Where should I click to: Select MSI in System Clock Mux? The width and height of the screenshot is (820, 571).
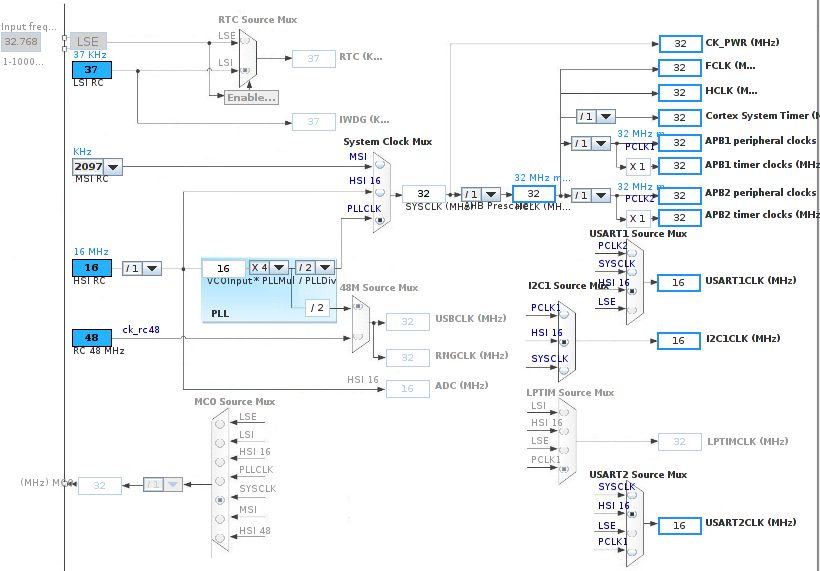380,164
